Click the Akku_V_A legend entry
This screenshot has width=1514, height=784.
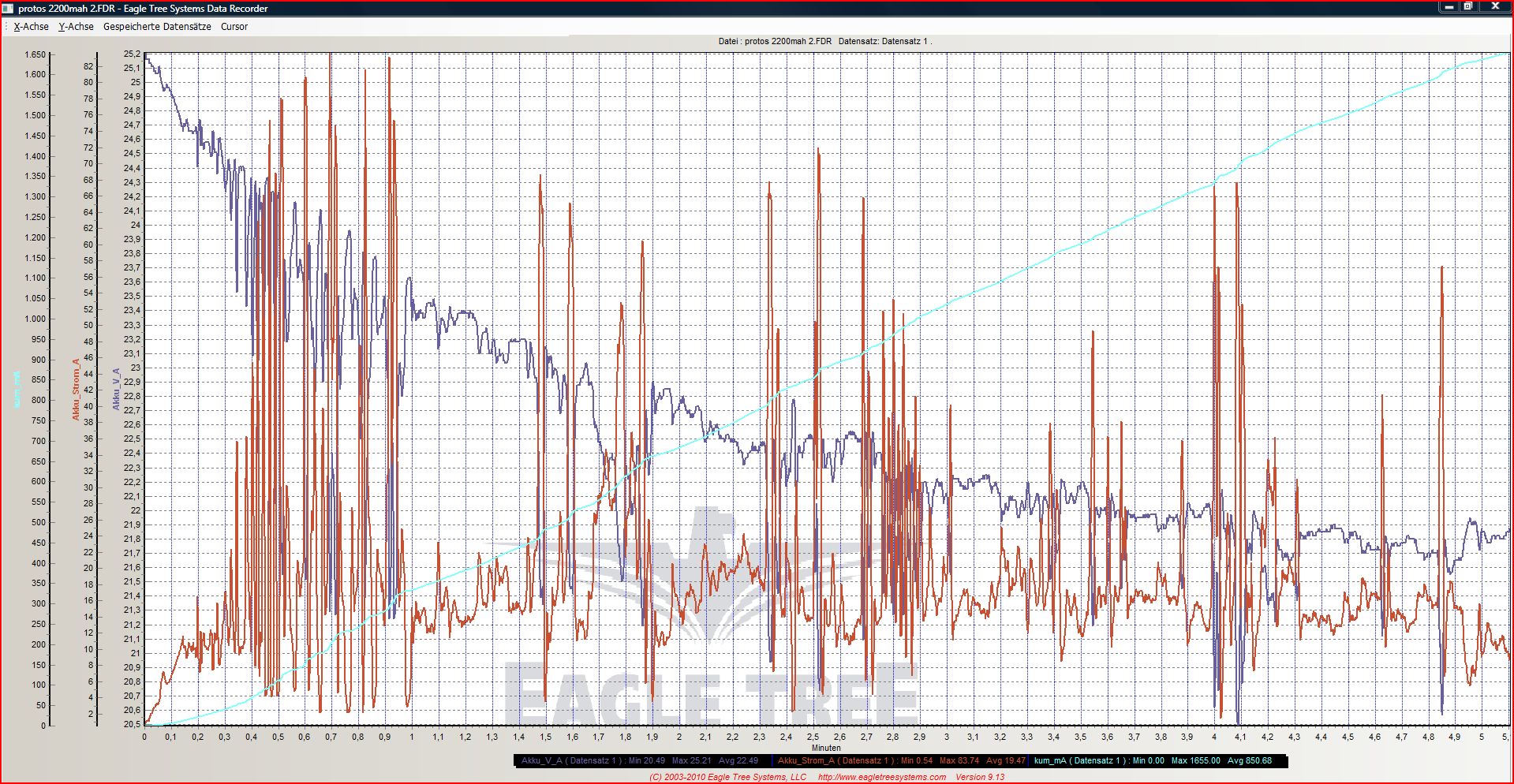[x=640, y=761]
